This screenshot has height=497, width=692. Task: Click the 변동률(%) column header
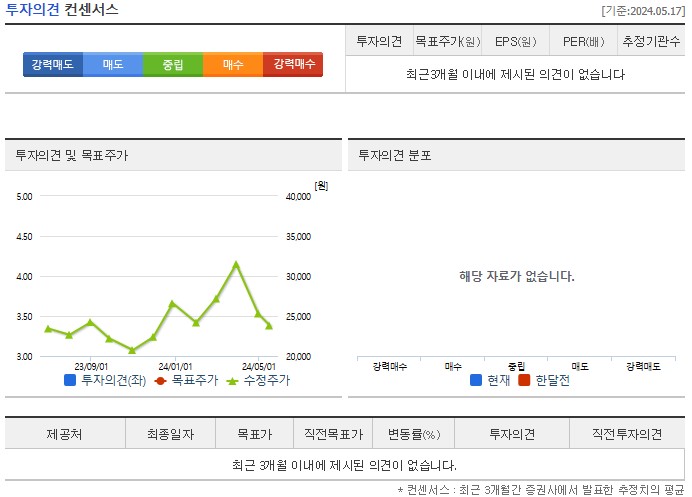pos(414,434)
